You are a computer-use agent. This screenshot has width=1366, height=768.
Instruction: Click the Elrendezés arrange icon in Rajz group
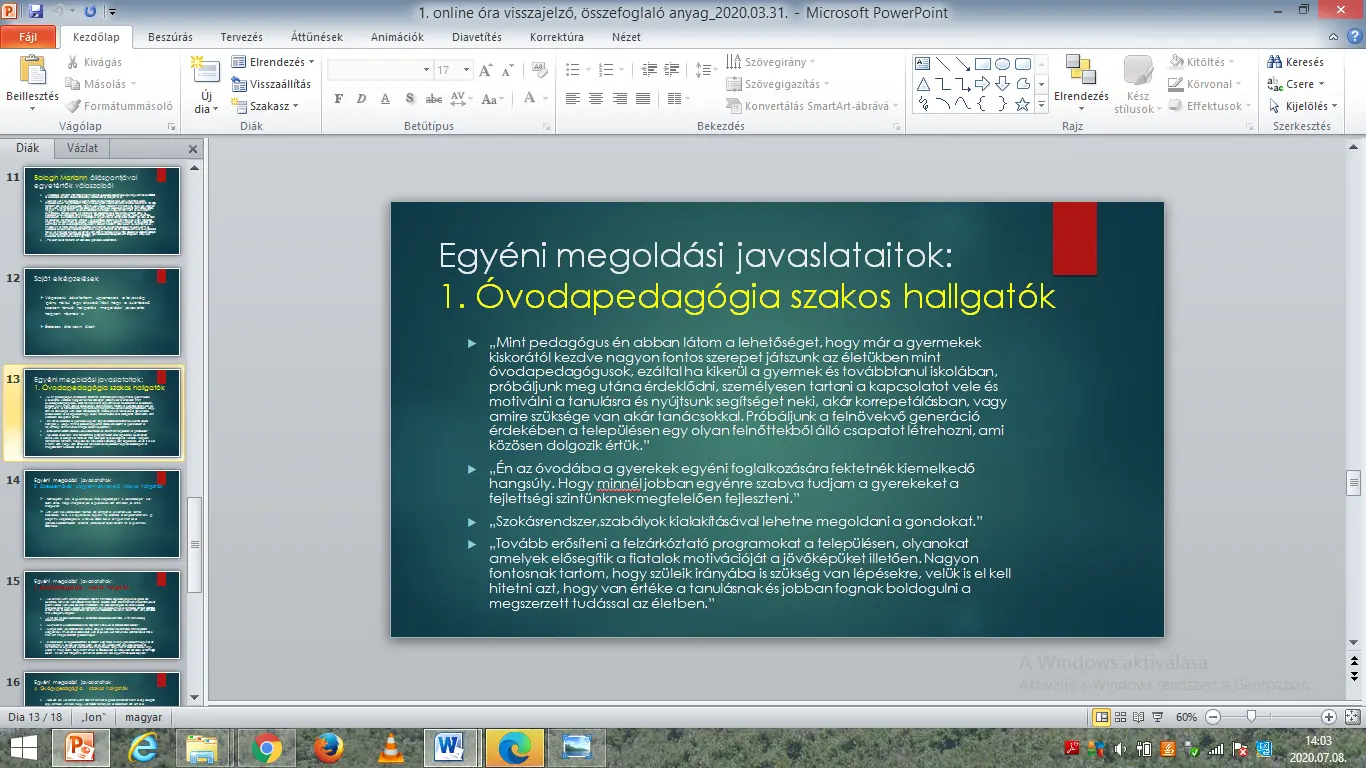1080,71
